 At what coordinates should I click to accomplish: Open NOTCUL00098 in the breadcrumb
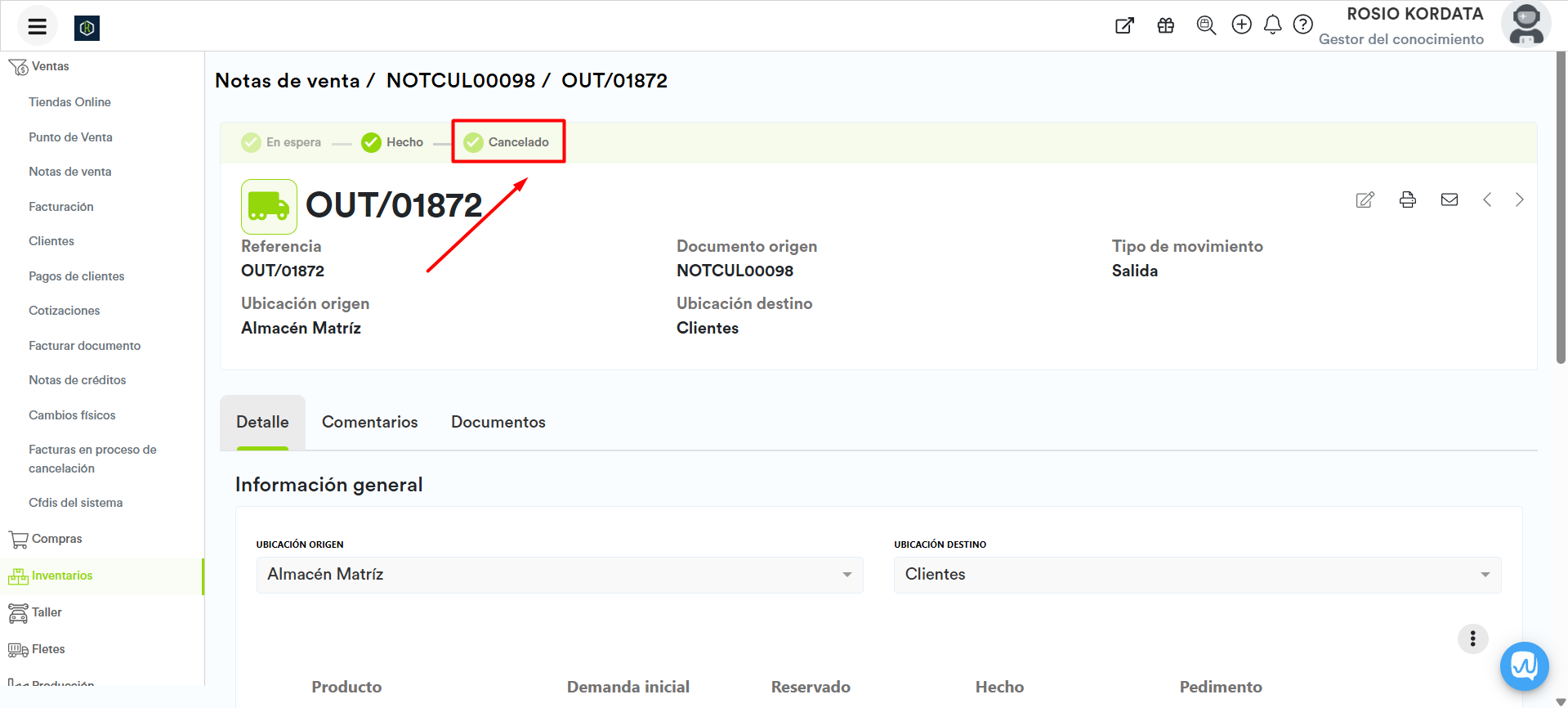point(461,81)
